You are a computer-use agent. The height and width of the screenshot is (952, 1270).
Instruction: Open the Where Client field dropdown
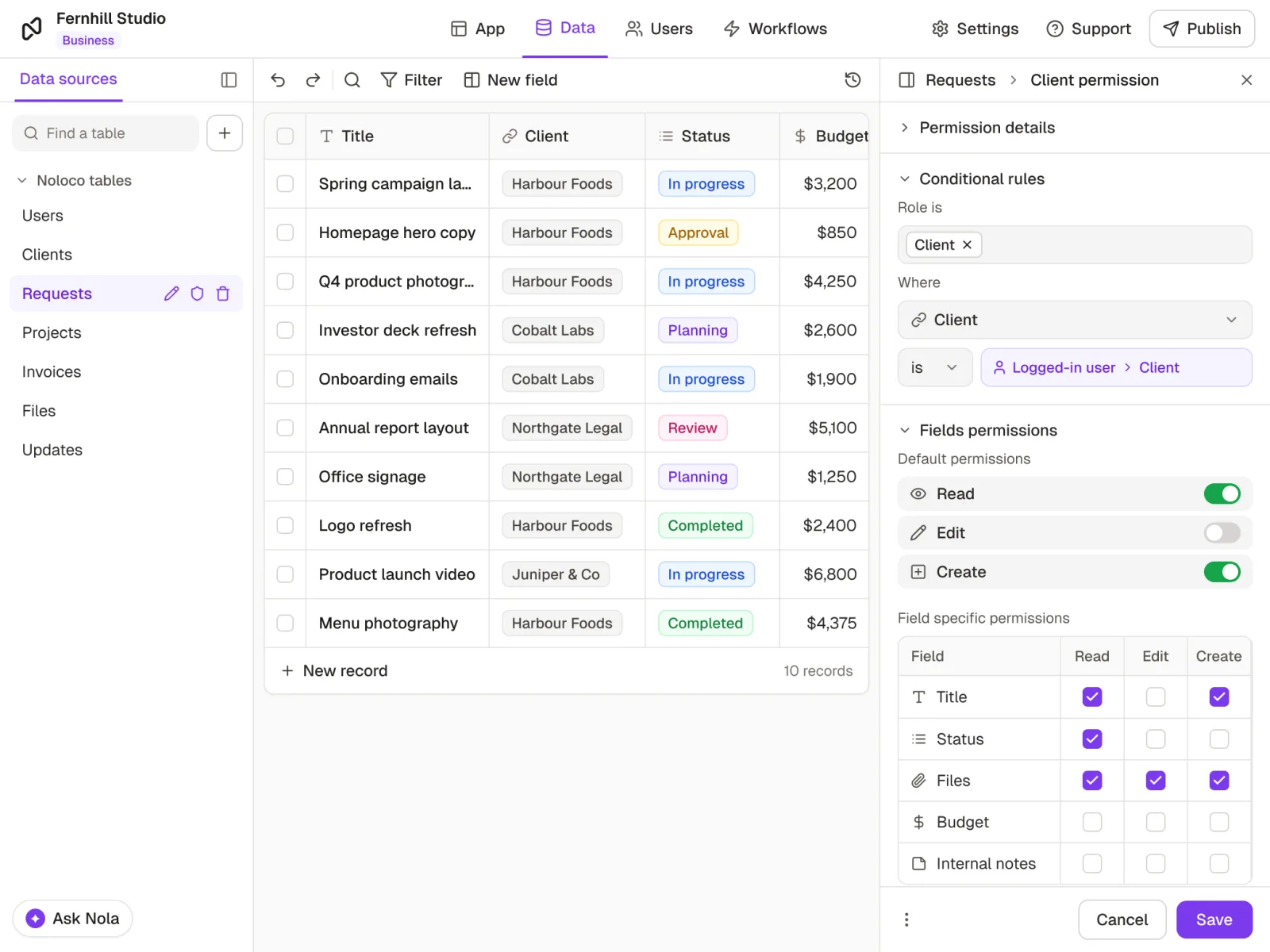(1075, 320)
